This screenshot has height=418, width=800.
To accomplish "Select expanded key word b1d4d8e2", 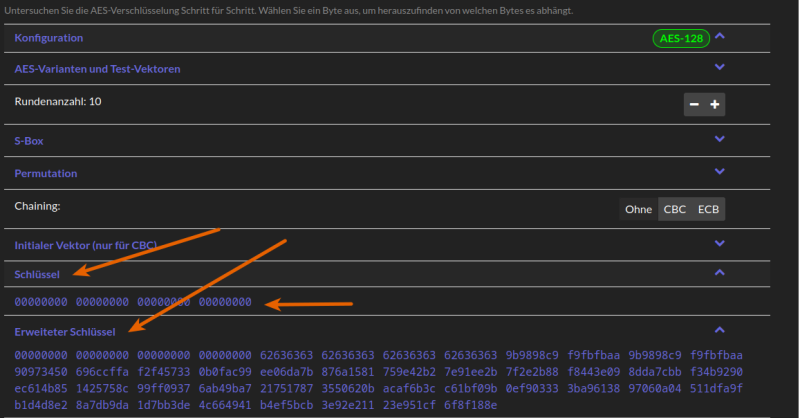I will click(41, 405).
